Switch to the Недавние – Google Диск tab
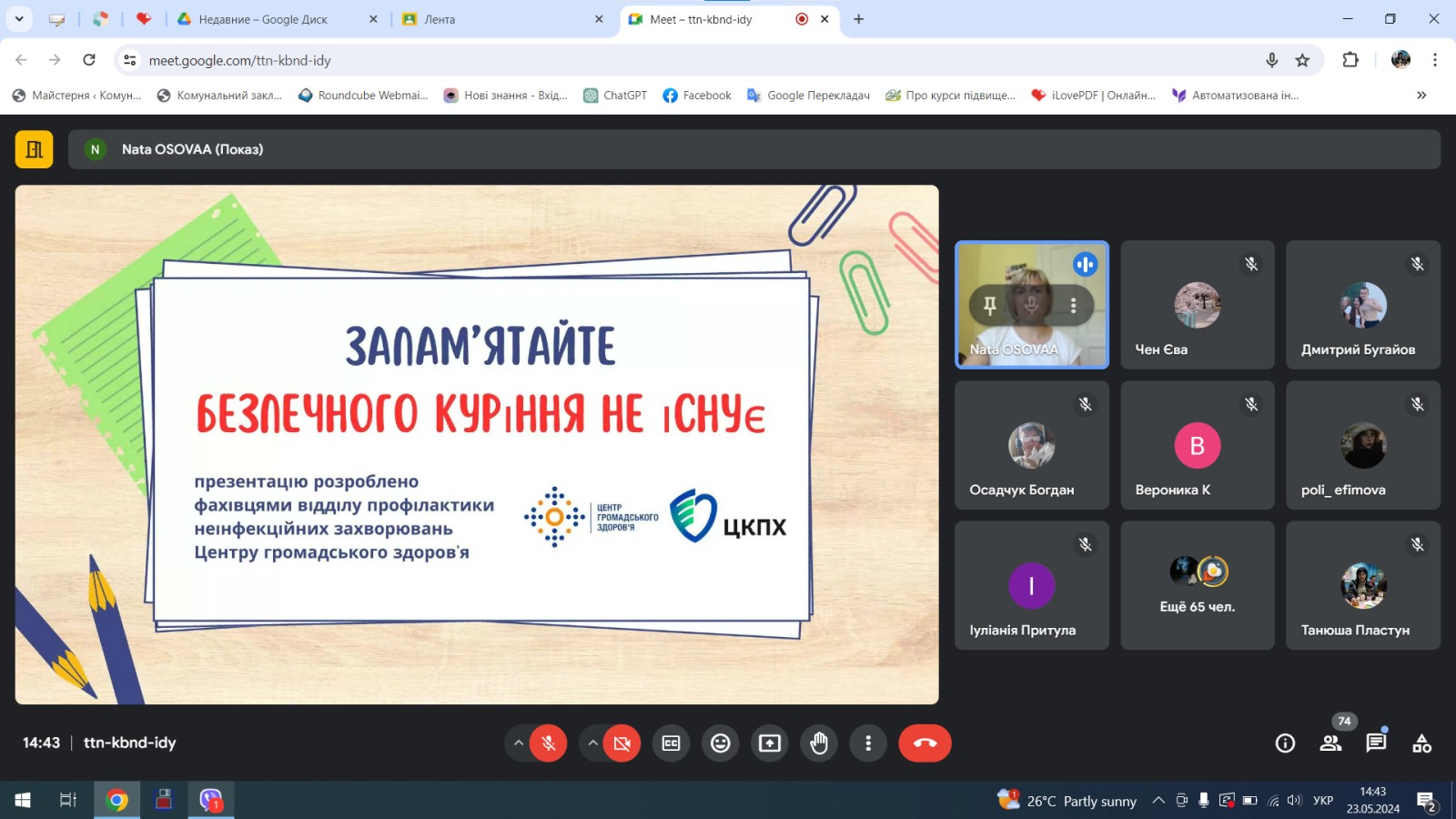 [264, 19]
